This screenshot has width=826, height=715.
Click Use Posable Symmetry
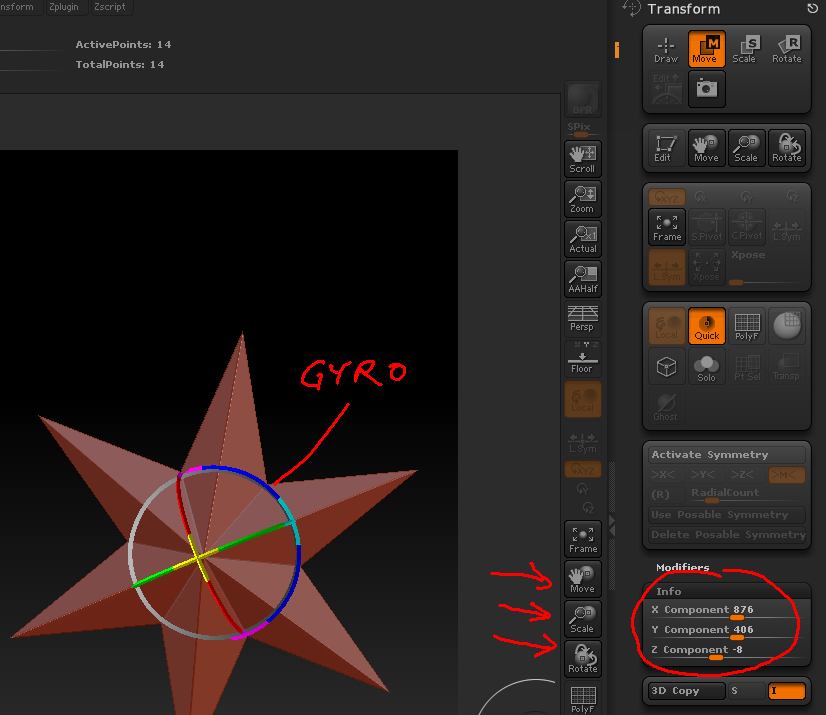coord(726,514)
